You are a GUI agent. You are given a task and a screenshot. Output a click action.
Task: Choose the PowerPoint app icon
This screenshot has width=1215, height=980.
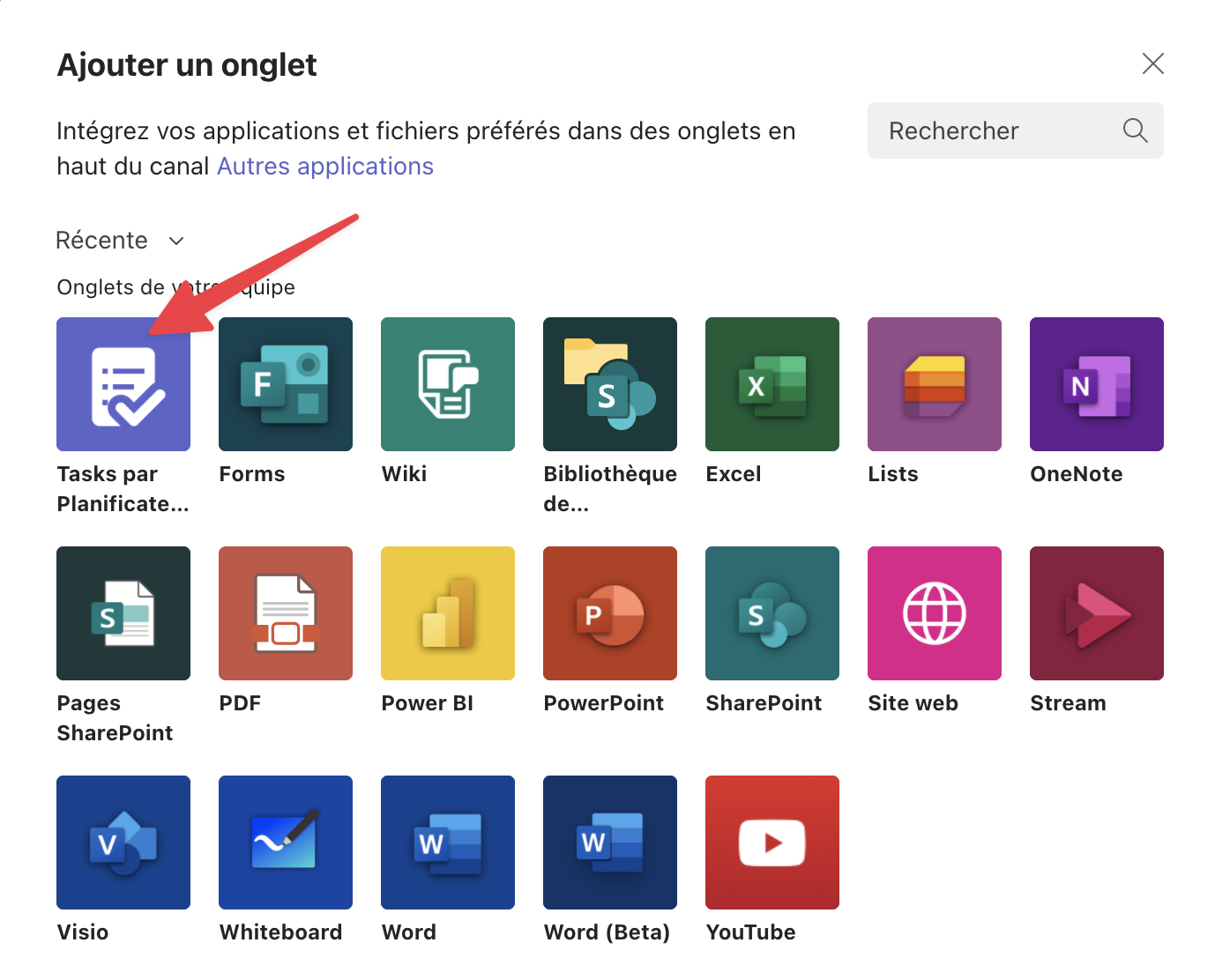tap(610, 613)
